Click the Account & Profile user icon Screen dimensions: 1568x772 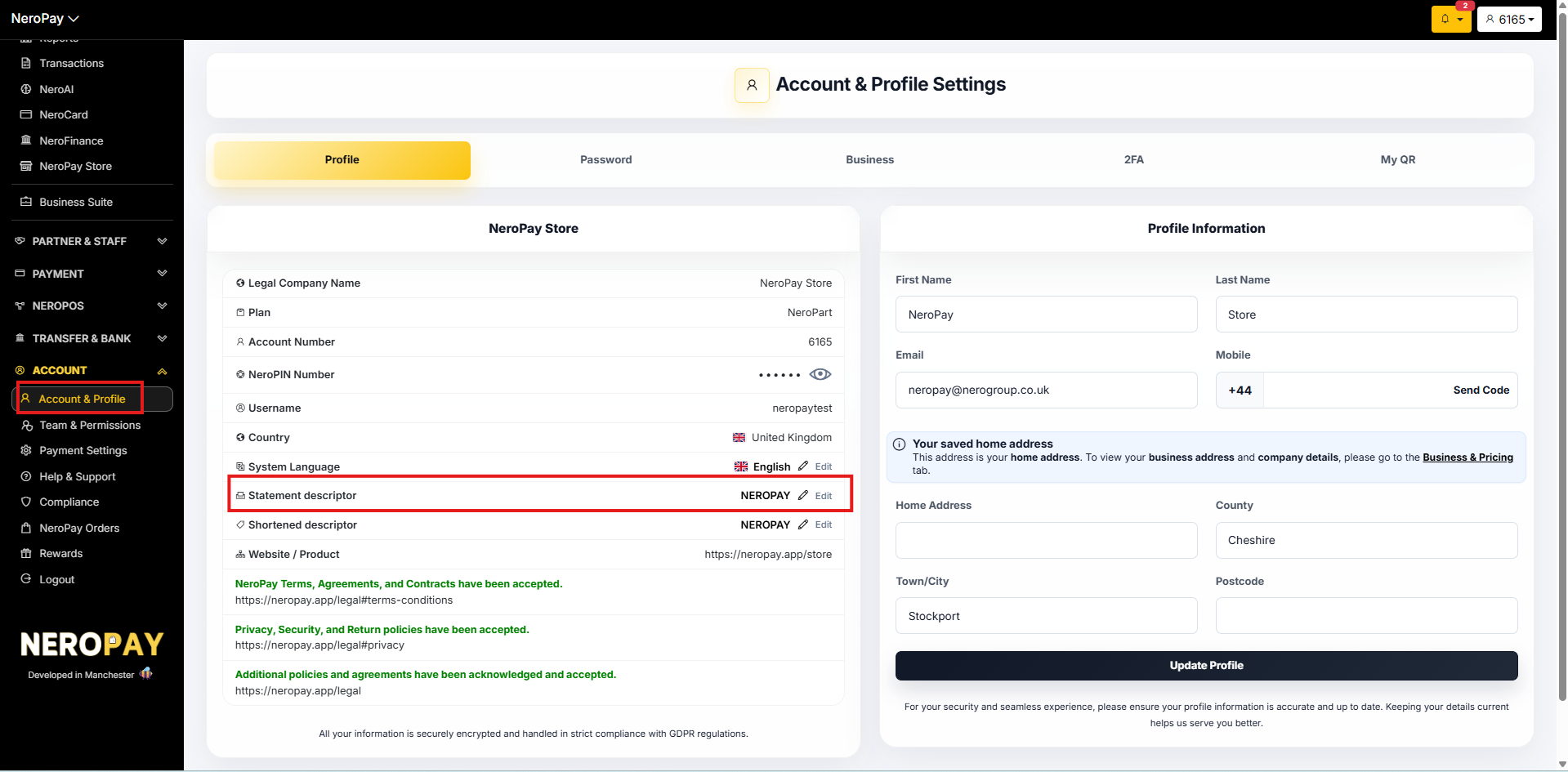point(25,399)
